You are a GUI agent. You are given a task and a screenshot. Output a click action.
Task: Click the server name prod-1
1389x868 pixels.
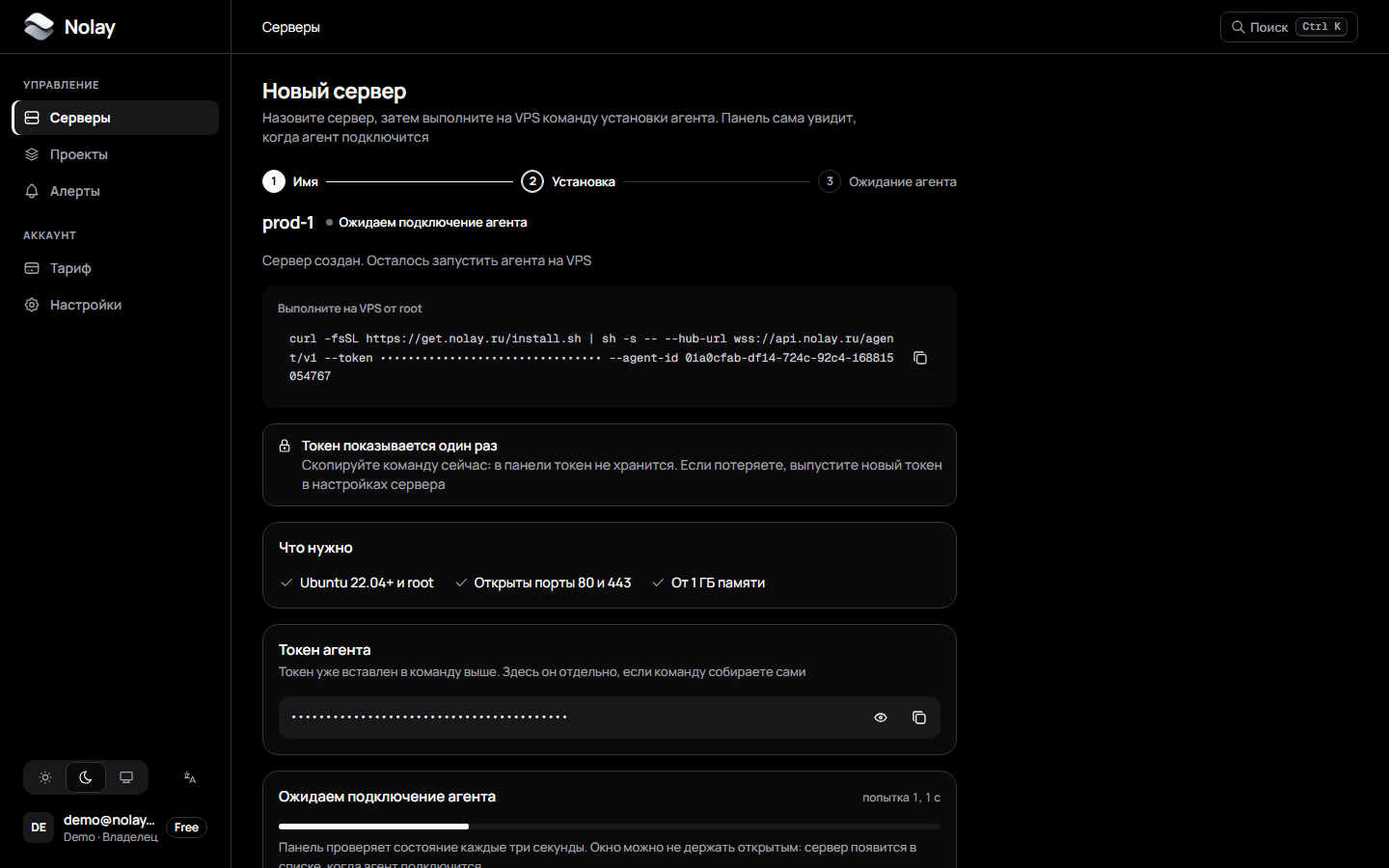coord(288,223)
